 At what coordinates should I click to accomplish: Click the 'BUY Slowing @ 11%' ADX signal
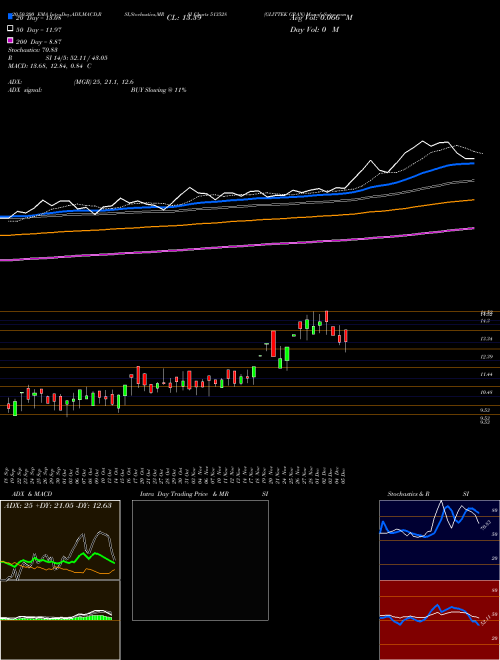click(158, 90)
